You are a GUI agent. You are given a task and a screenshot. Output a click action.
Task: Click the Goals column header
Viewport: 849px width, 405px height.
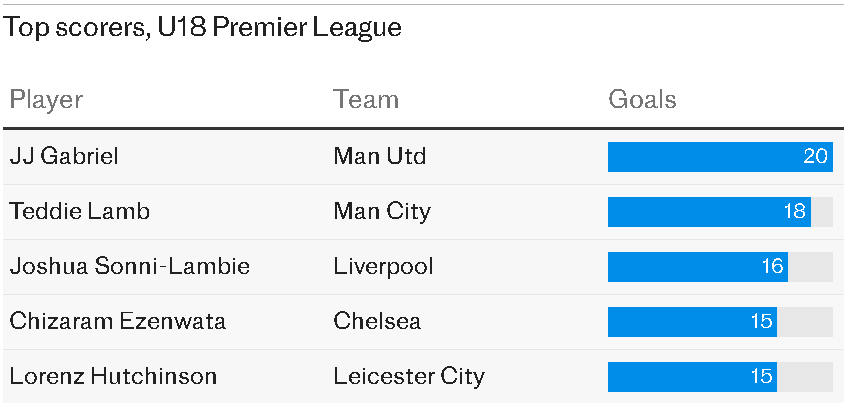click(x=642, y=100)
